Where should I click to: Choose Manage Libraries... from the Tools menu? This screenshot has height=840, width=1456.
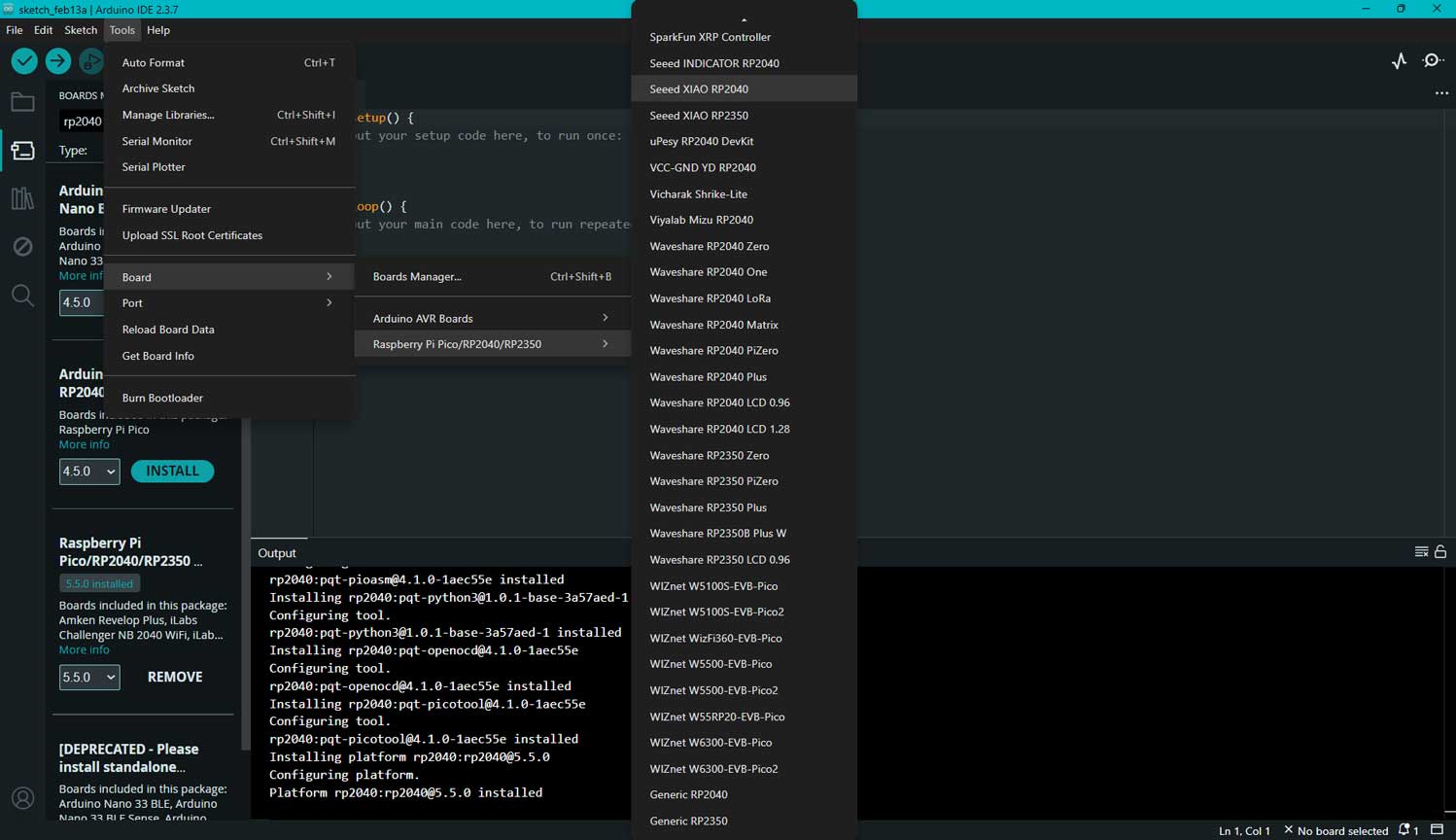[228, 115]
